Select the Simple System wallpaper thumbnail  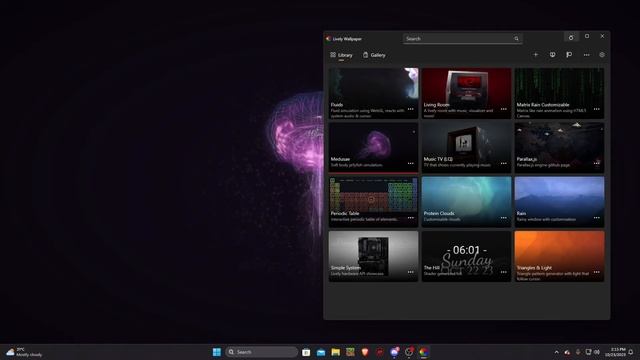click(x=373, y=256)
